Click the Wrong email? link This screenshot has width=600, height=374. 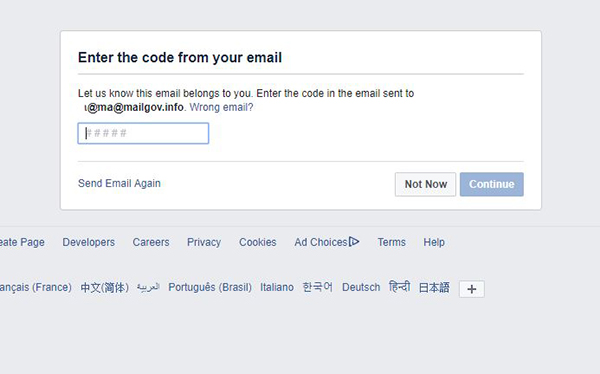tap(221, 107)
